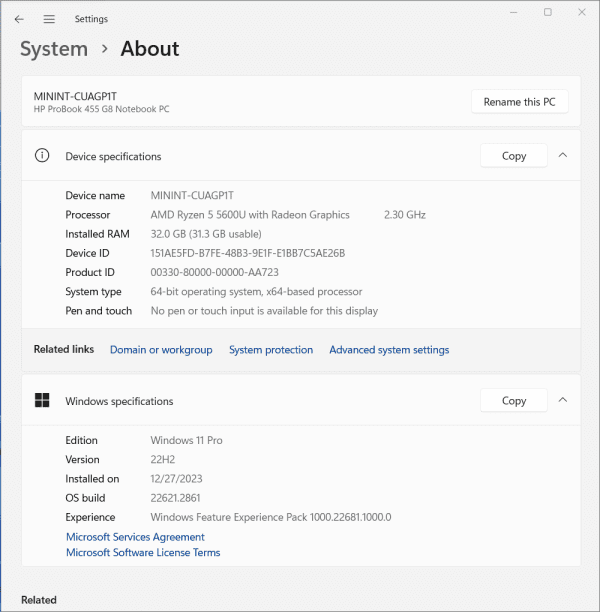Open Advanced system settings link
This screenshot has height=612, width=600.
[x=389, y=350]
